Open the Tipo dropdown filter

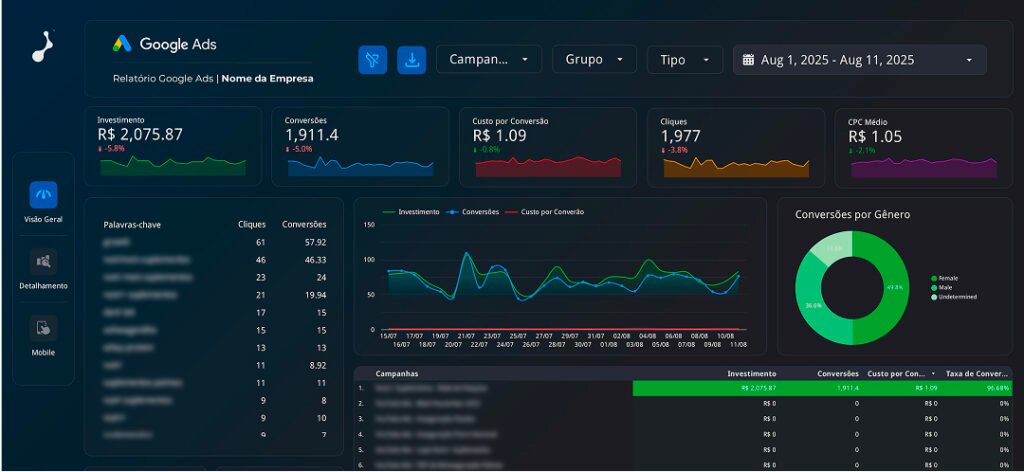point(684,60)
